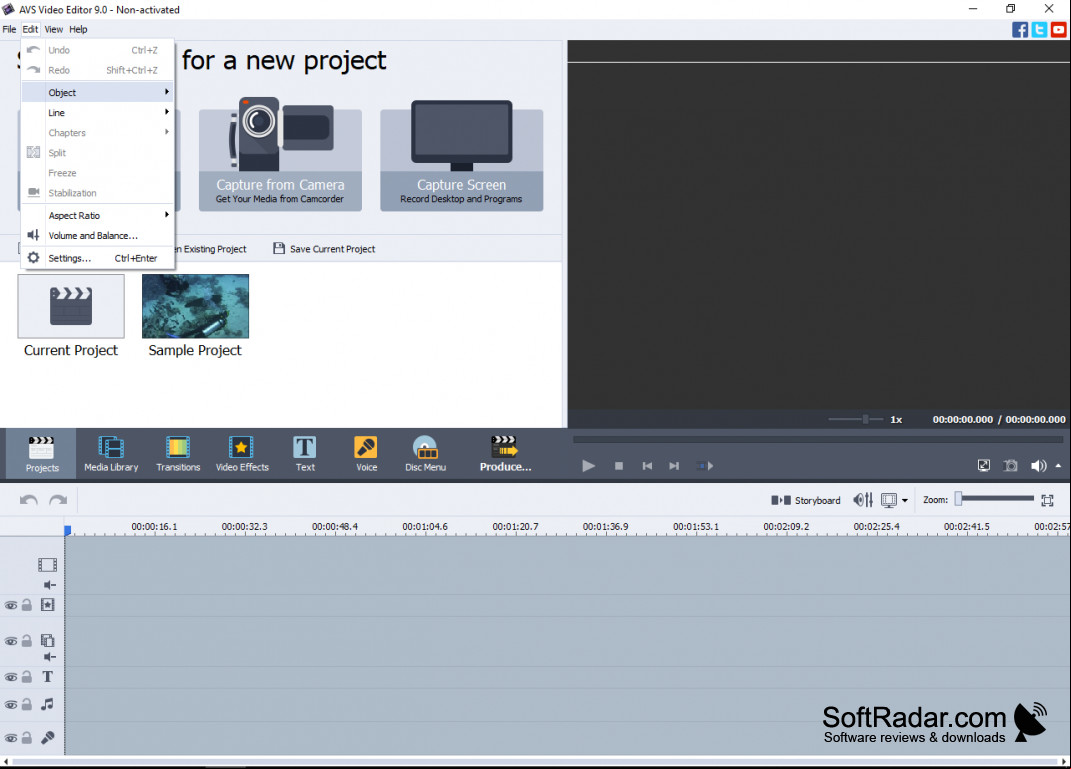
Task: Toggle visibility of the music track
Action: point(11,705)
